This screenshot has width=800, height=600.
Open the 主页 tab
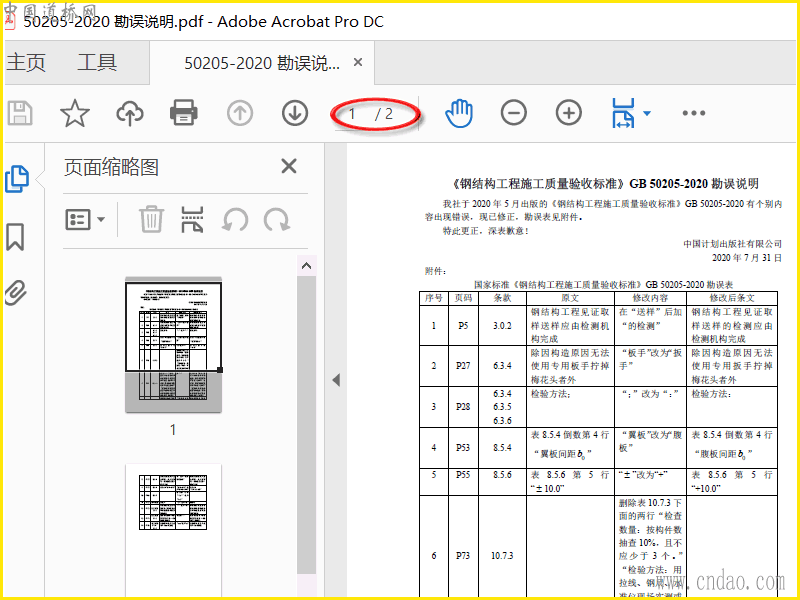[27, 63]
